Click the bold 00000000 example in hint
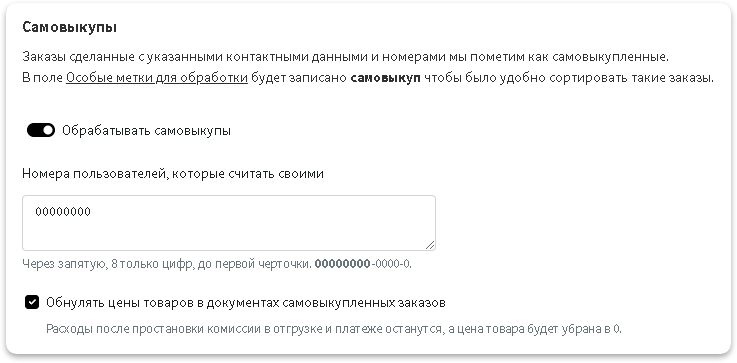This screenshot has width=737, height=363. 343,264
